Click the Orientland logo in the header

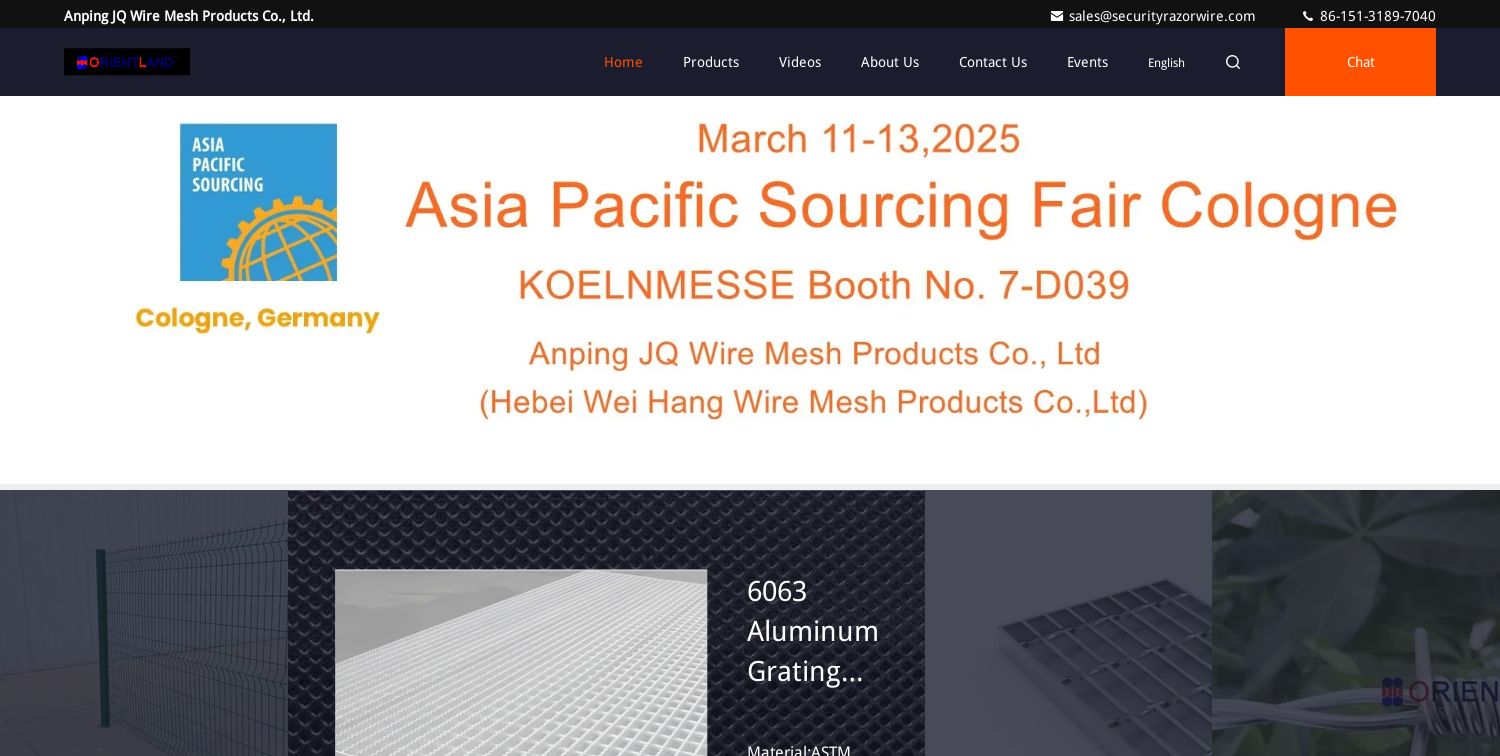click(127, 62)
